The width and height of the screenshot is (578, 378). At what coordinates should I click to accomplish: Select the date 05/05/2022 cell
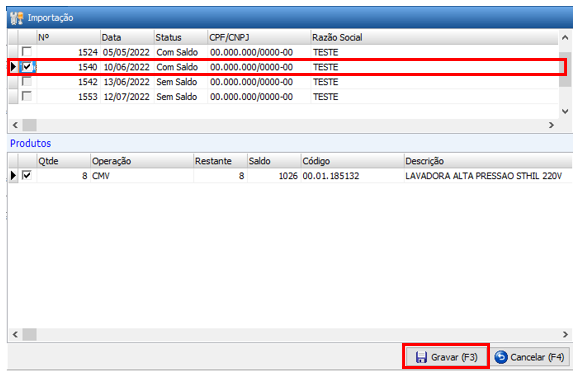pyautogui.click(x=127, y=52)
